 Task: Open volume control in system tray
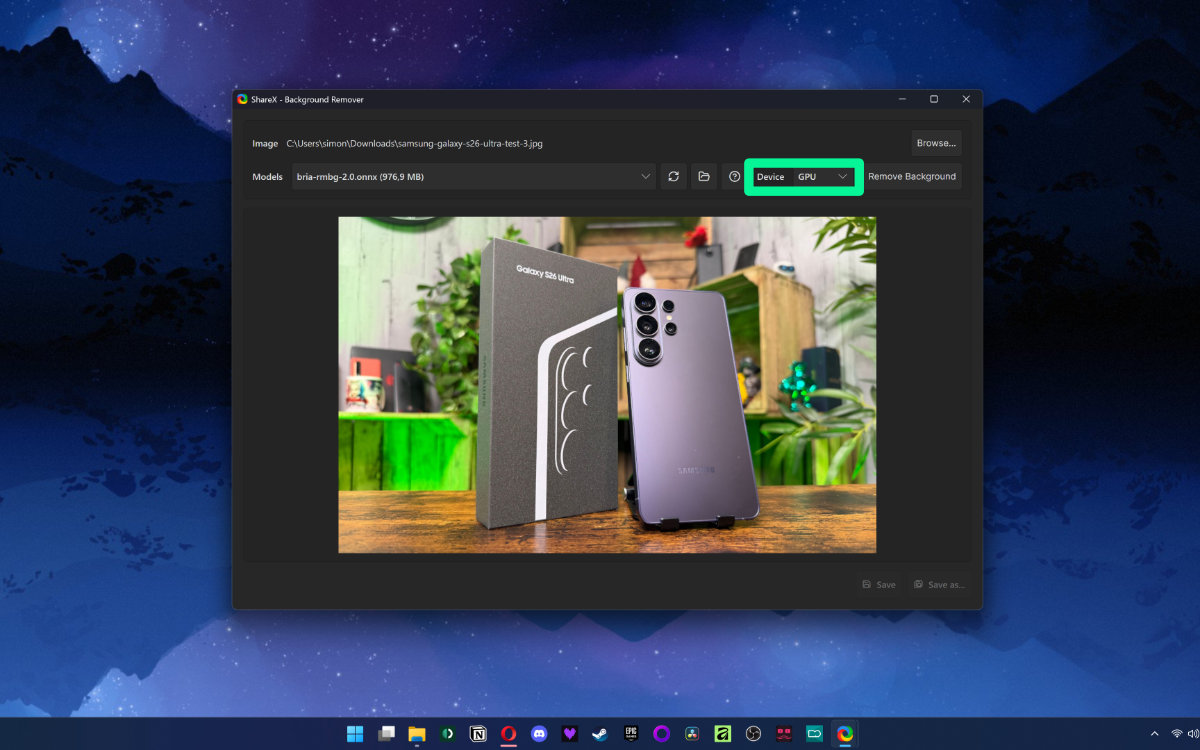tap(1193, 734)
